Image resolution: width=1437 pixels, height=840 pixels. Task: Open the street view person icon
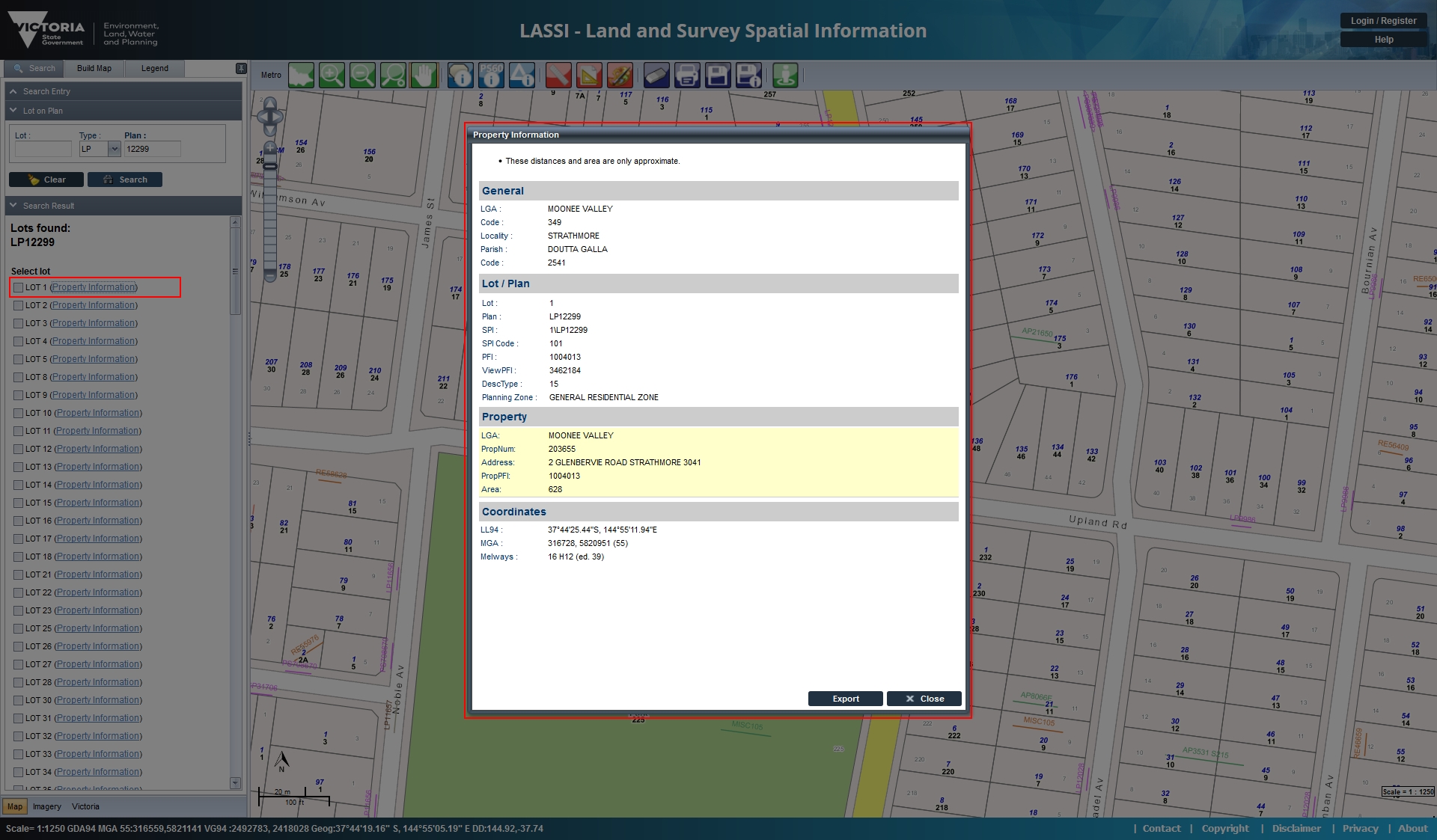tap(785, 75)
